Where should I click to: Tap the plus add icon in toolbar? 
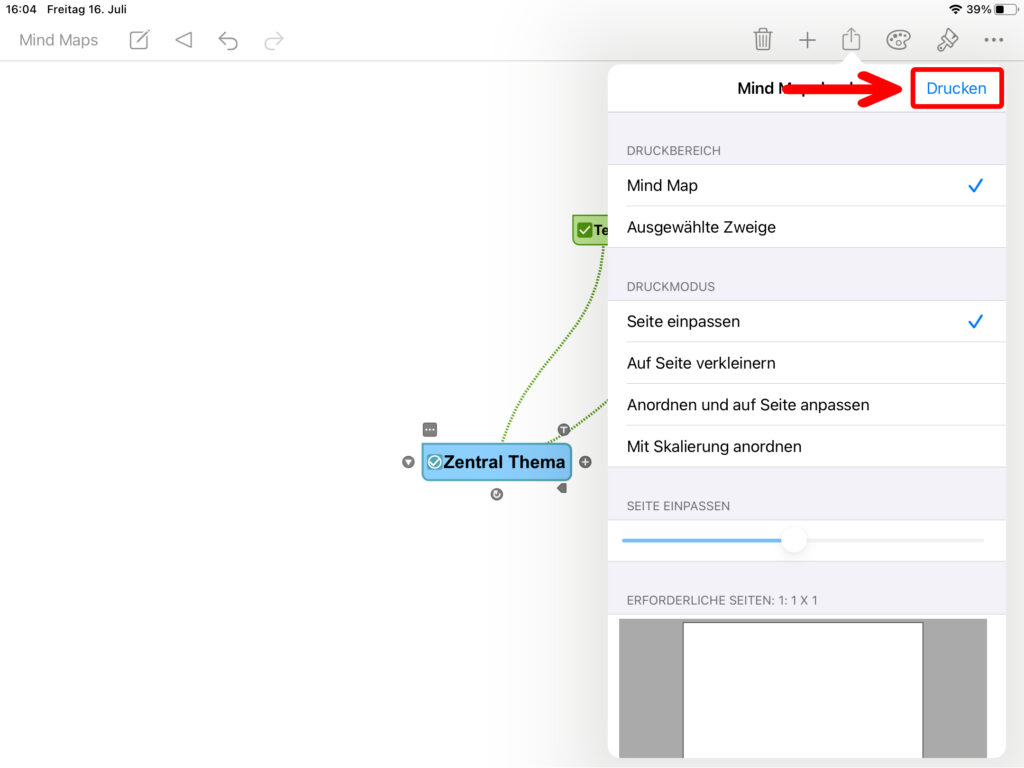point(807,40)
